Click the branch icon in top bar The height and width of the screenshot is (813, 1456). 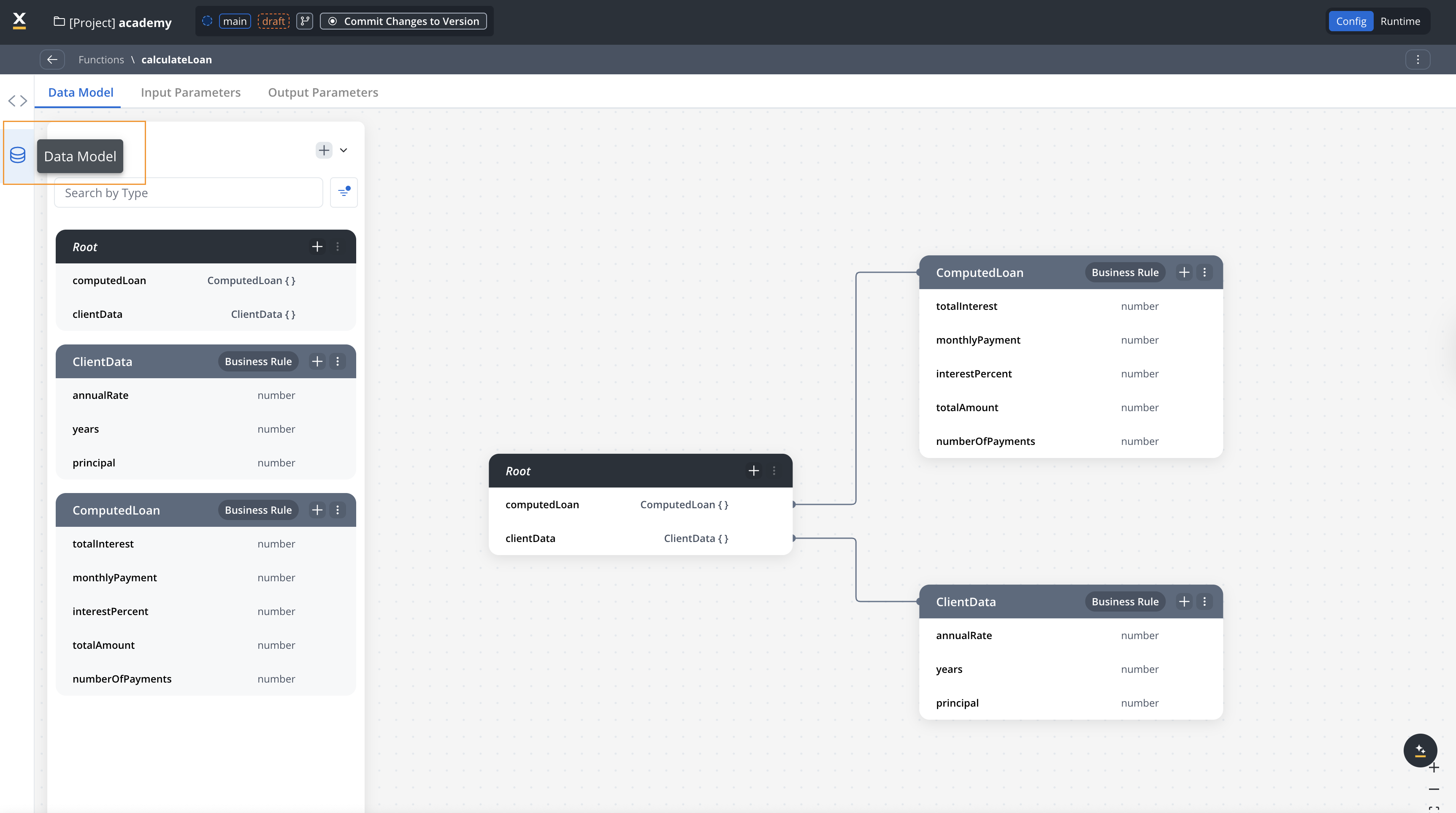tap(305, 22)
